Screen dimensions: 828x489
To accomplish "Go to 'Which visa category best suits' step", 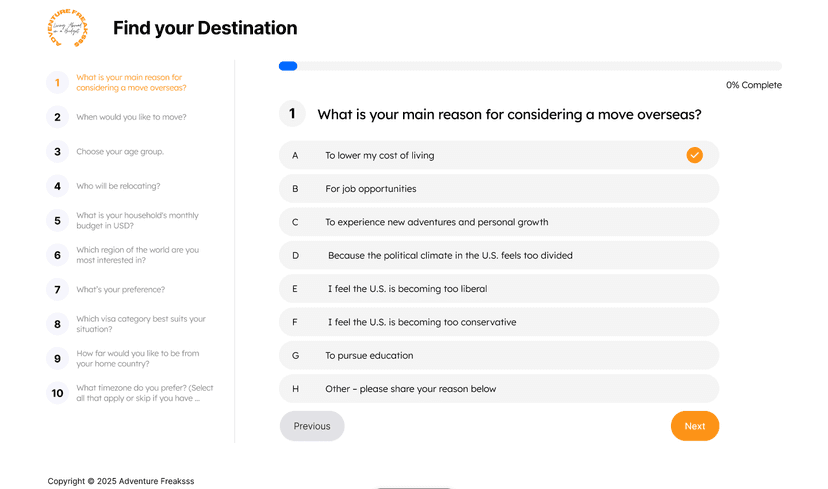I will [x=141, y=324].
